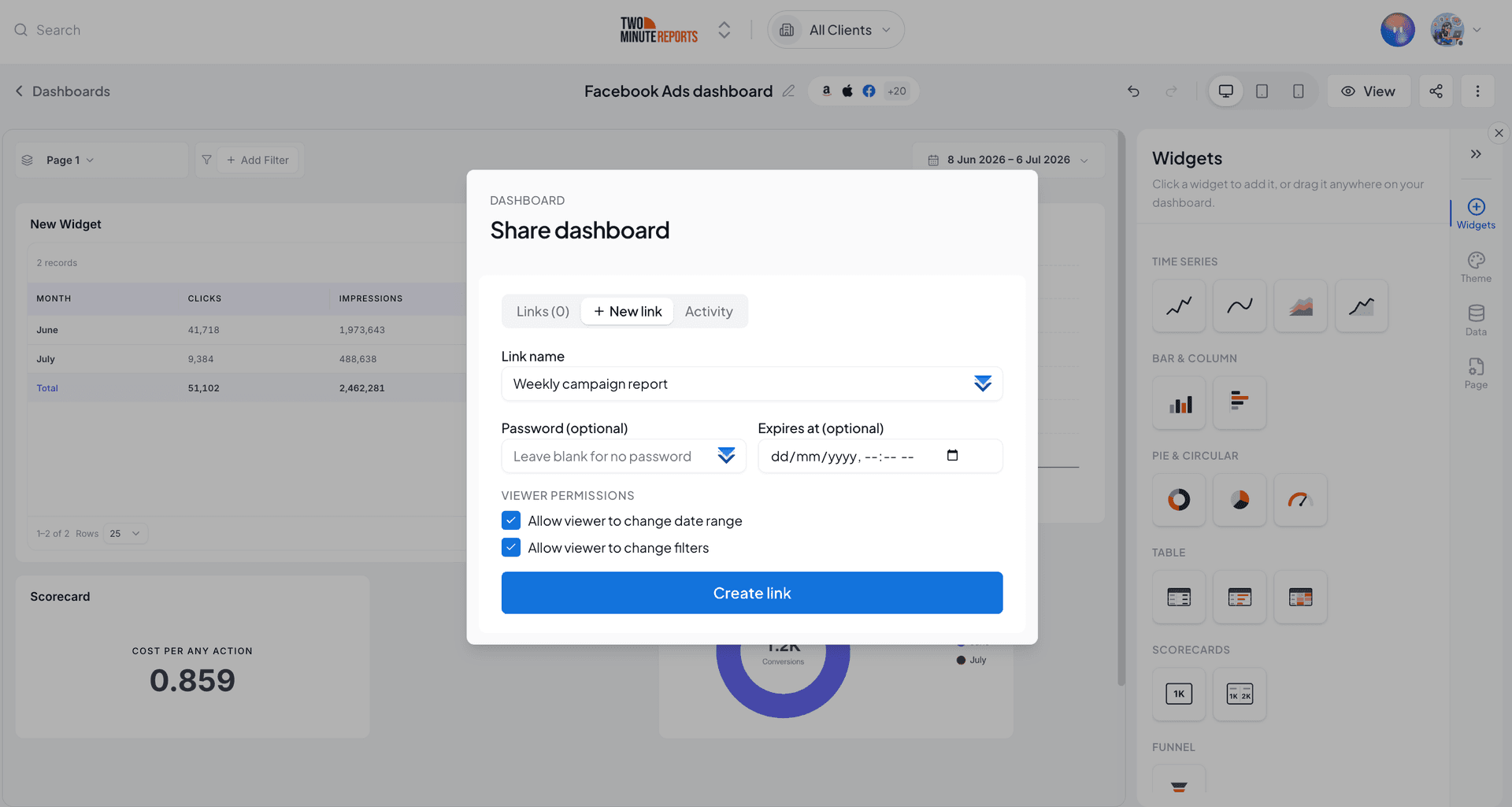Screen dimensions: 1512x807
Task: Open the date range dropdown
Action: tap(1008, 160)
